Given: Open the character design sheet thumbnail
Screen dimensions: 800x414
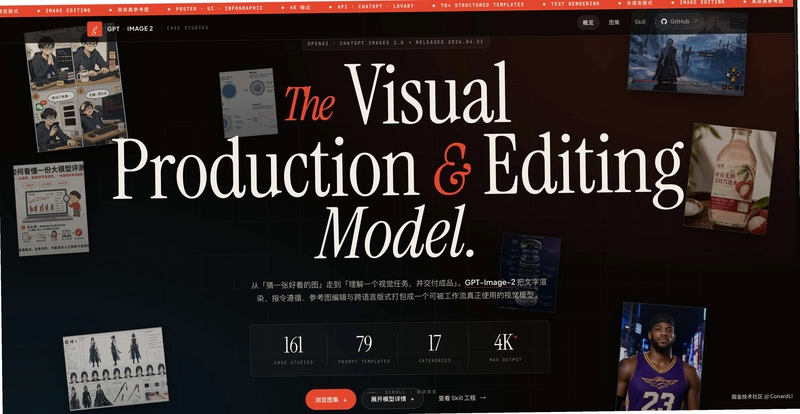Looking at the screenshot, I should click(116, 369).
